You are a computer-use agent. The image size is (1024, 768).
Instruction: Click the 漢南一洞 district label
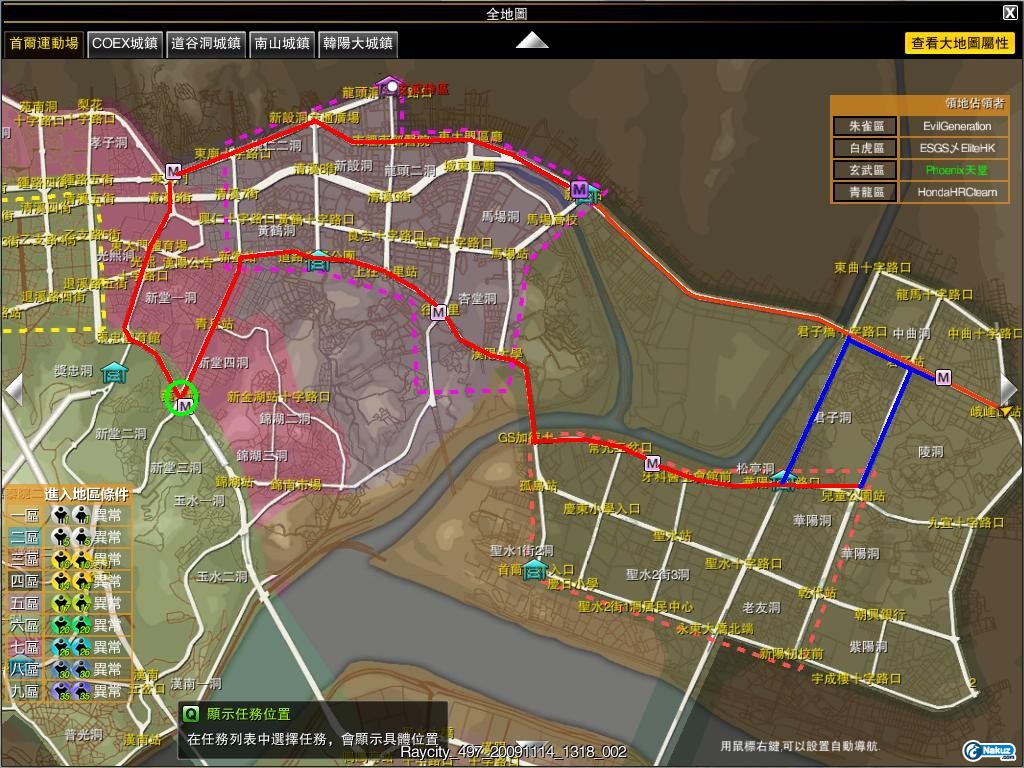[196, 684]
